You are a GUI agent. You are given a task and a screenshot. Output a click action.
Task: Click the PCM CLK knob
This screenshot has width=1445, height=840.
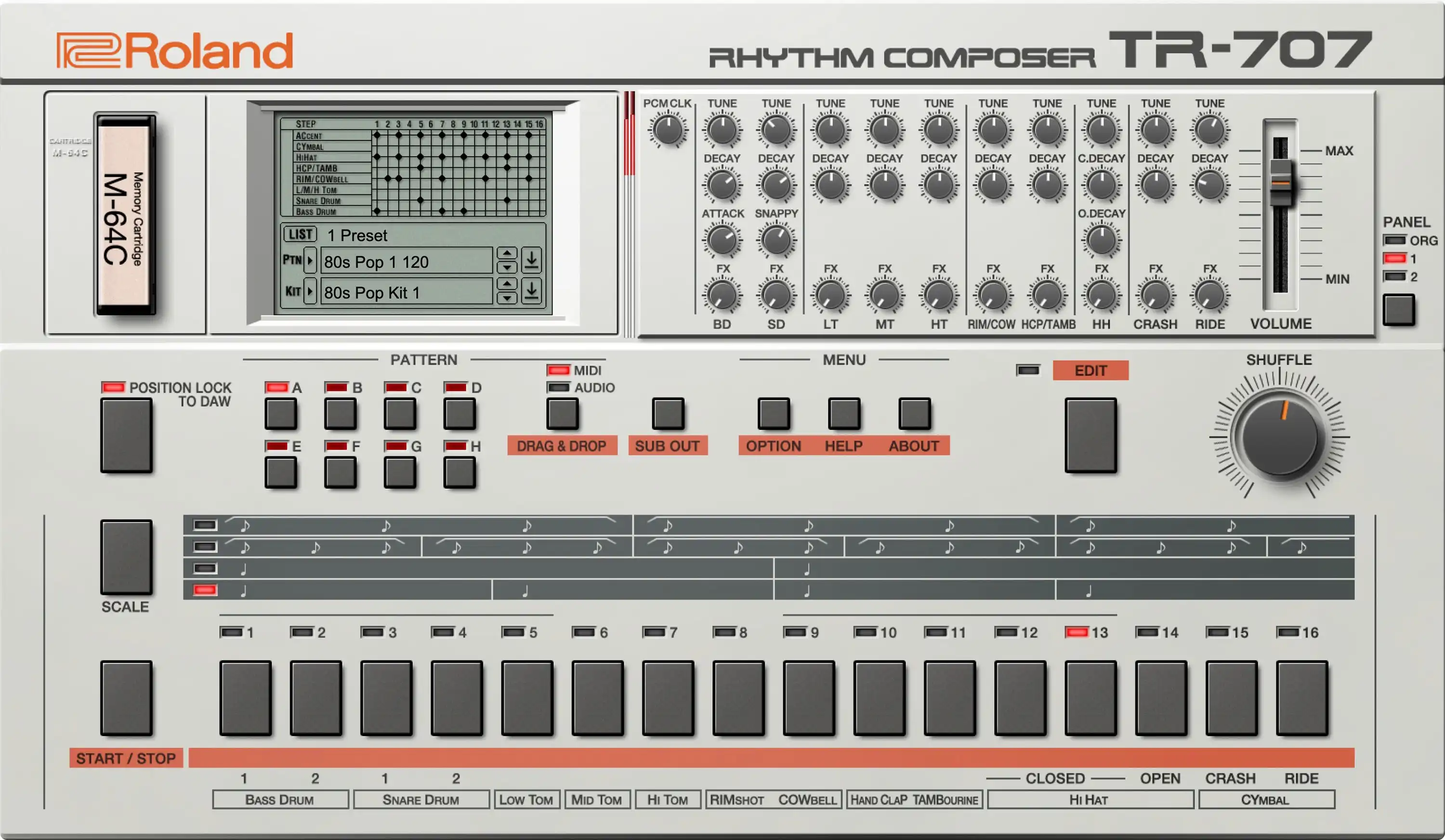668,130
